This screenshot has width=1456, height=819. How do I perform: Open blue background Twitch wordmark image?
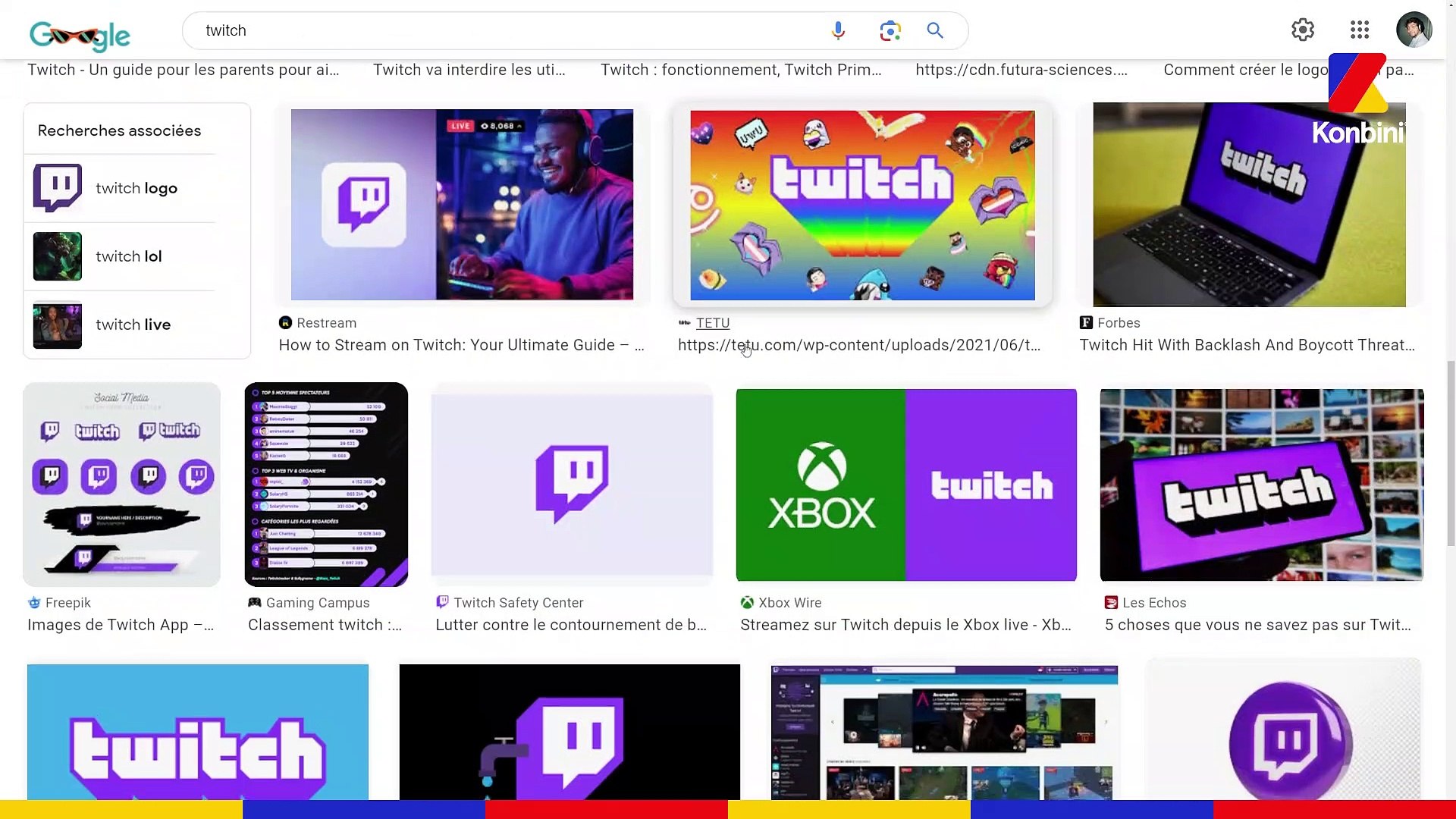(197, 732)
